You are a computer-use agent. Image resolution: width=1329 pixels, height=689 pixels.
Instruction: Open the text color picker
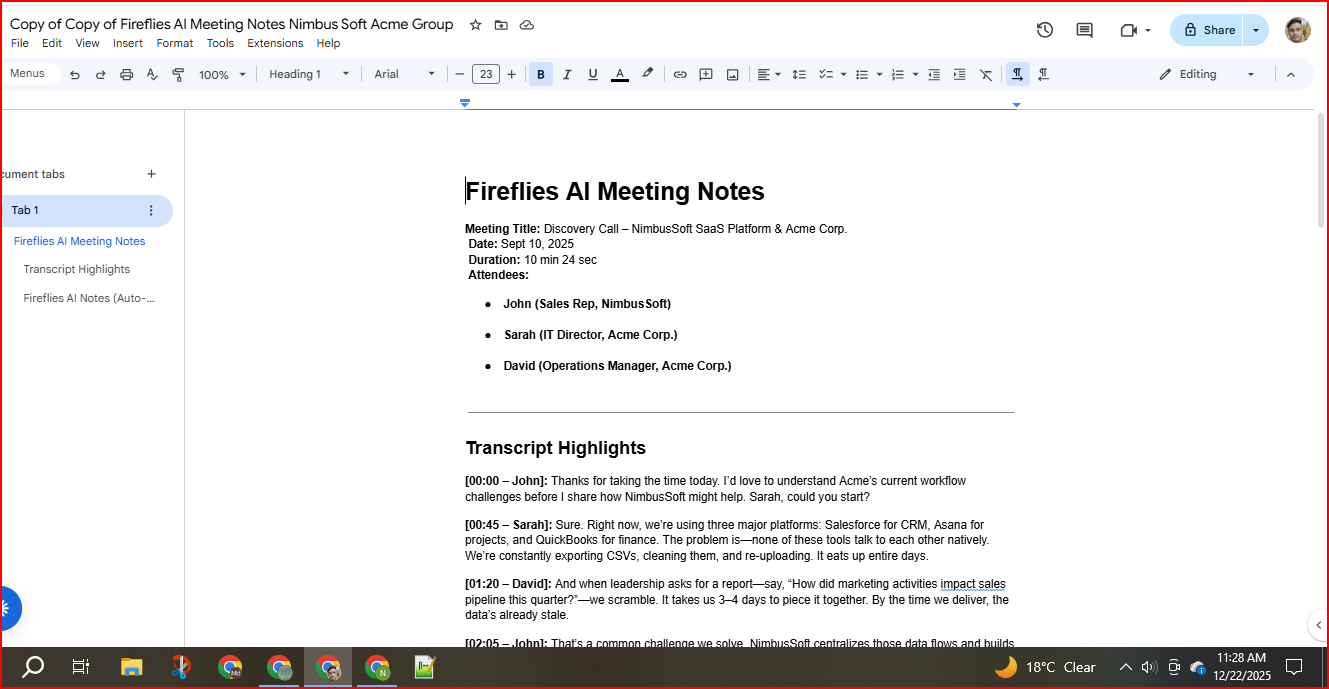tap(620, 74)
